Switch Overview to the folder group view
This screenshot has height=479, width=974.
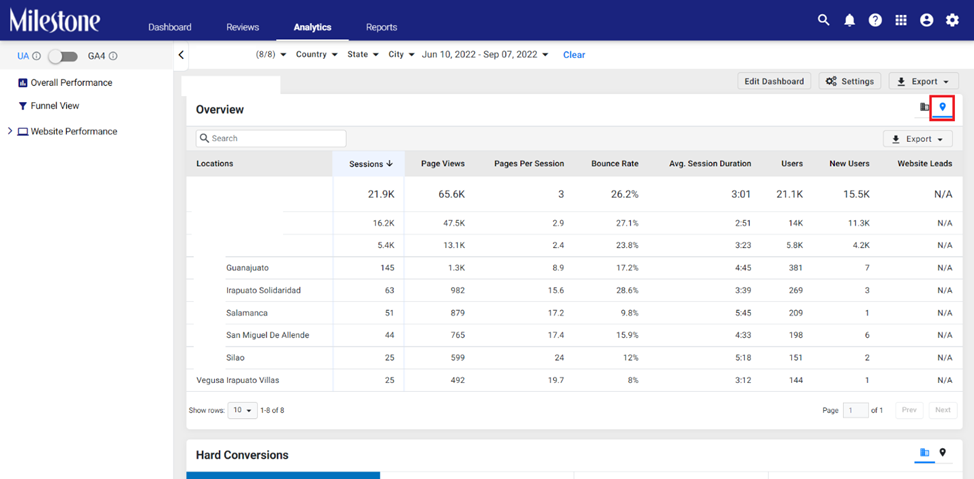coord(924,107)
